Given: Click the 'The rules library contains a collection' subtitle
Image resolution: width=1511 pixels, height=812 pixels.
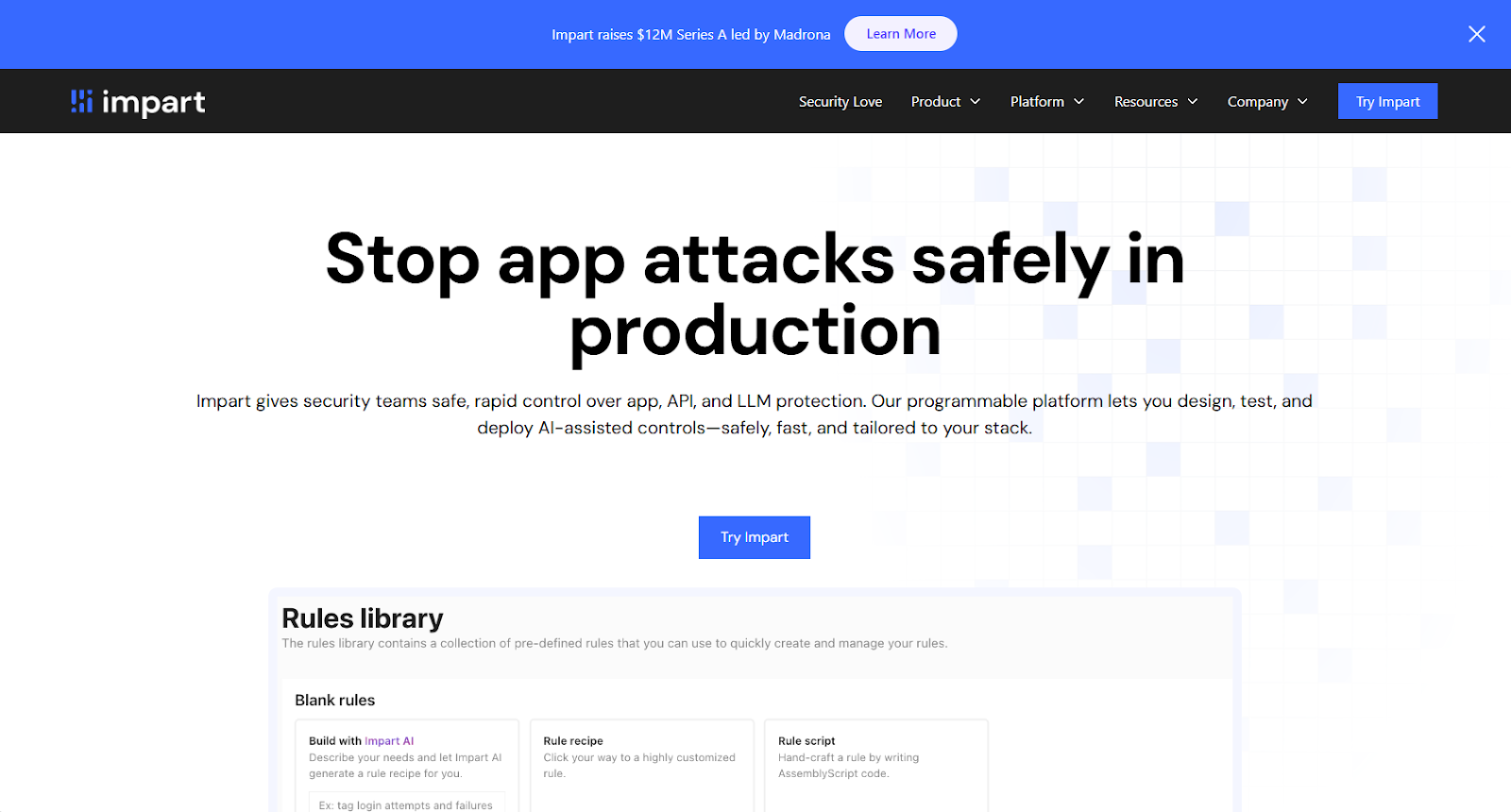Looking at the screenshot, I should pos(615,644).
